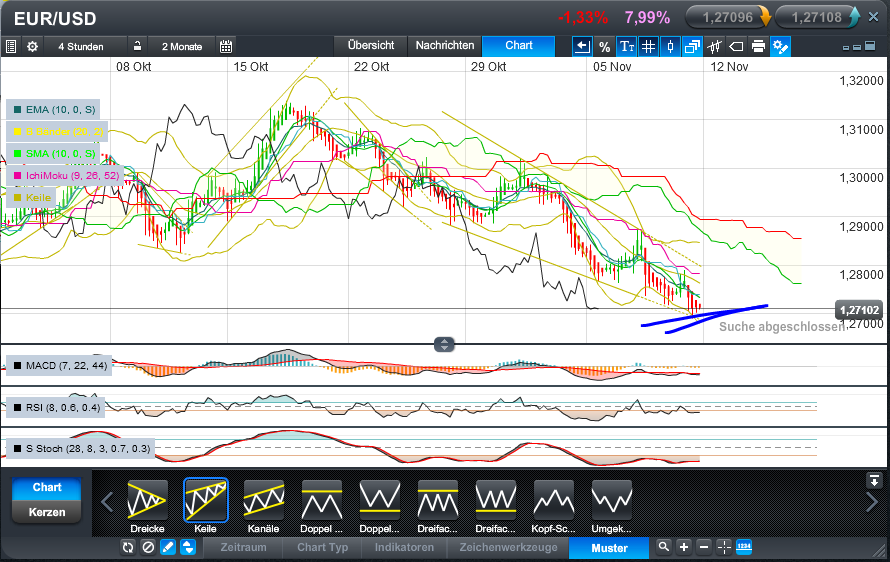Click the blue up-down arrows icon
The width and height of the screenshot is (890, 562).
[x=188, y=547]
